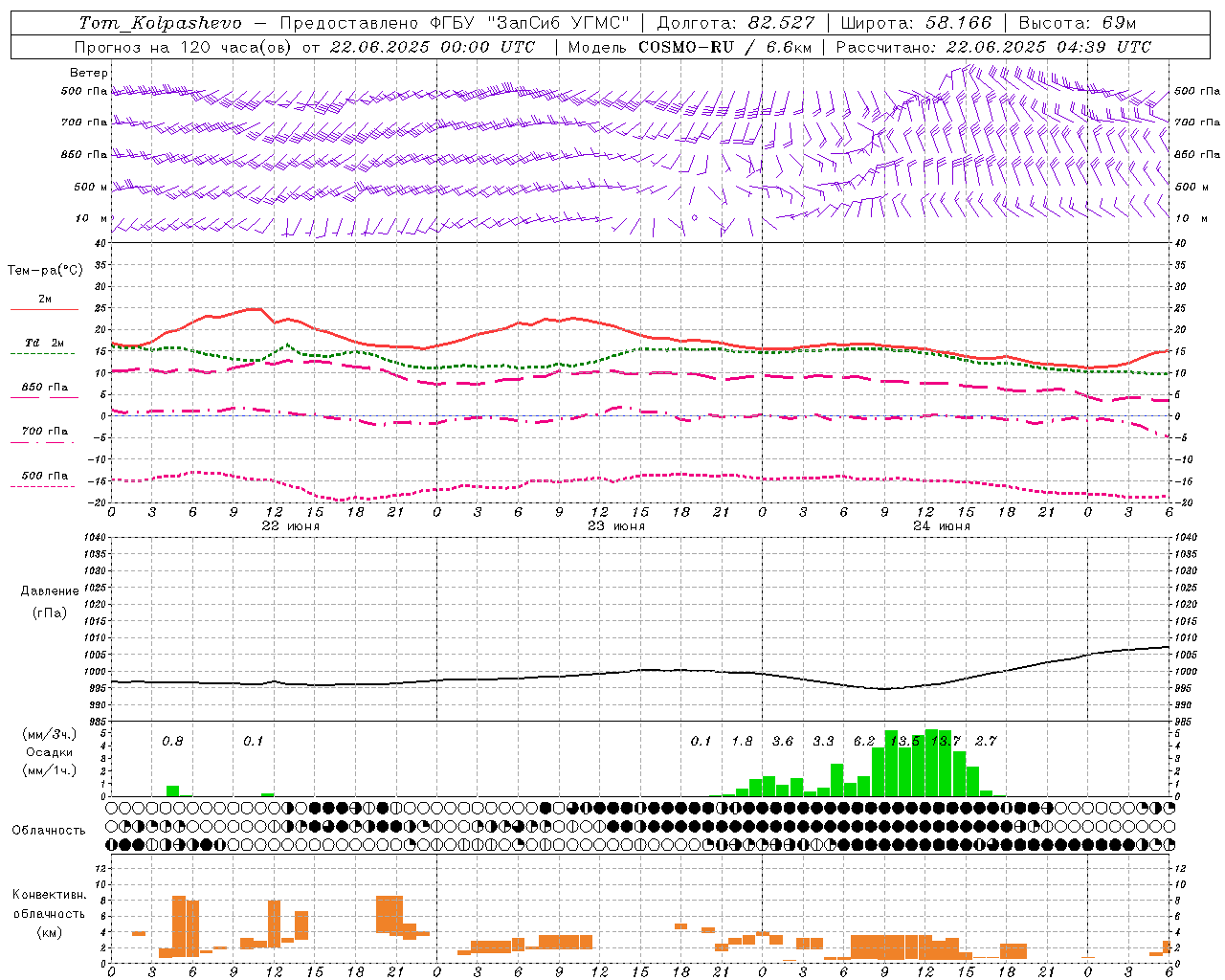Click the left 850 гПа wind level label
The width and height of the screenshot is (1225, 980).
(84, 154)
